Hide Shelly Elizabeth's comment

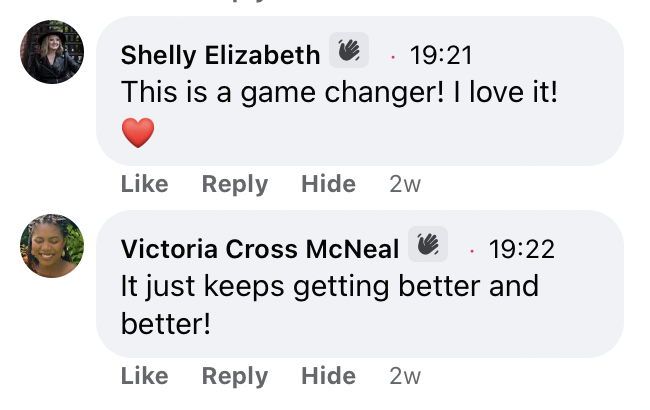(x=328, y=184)
